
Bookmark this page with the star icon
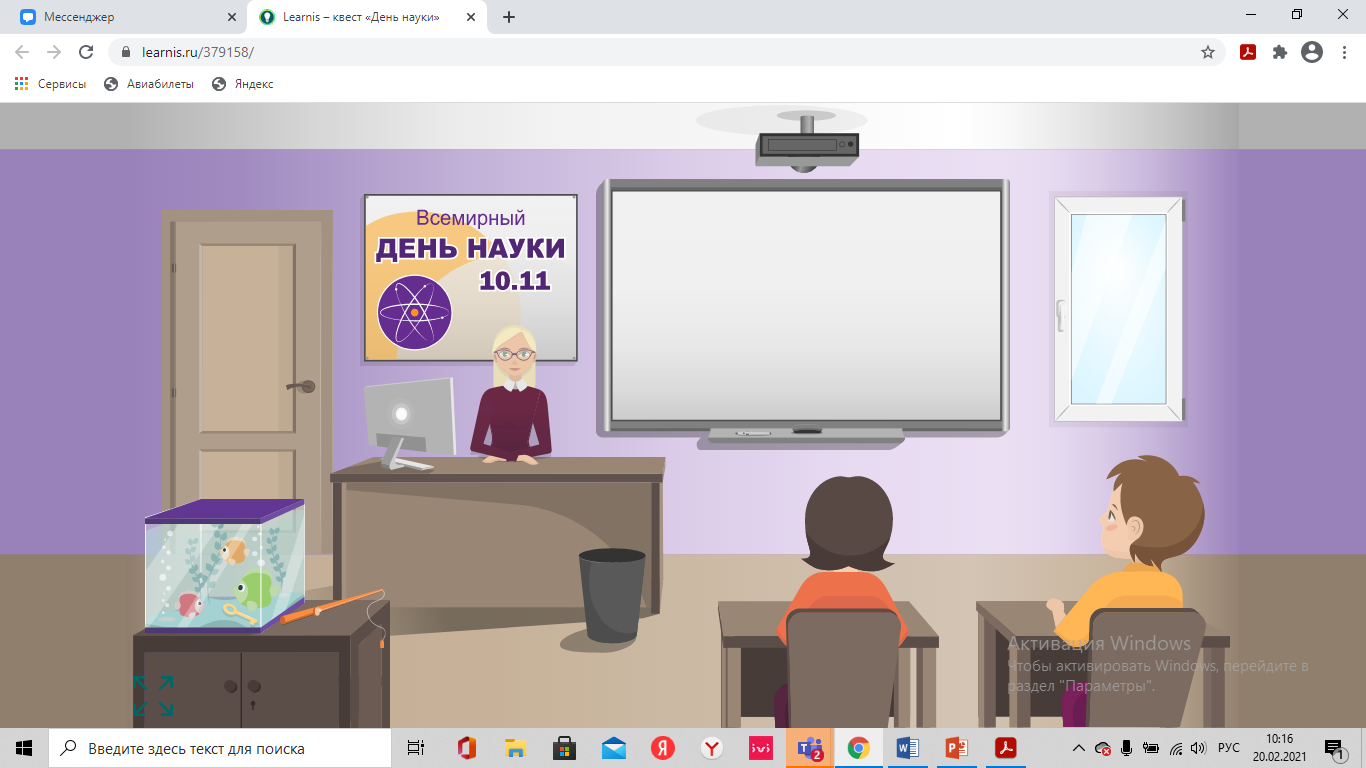pos(1208,52)
